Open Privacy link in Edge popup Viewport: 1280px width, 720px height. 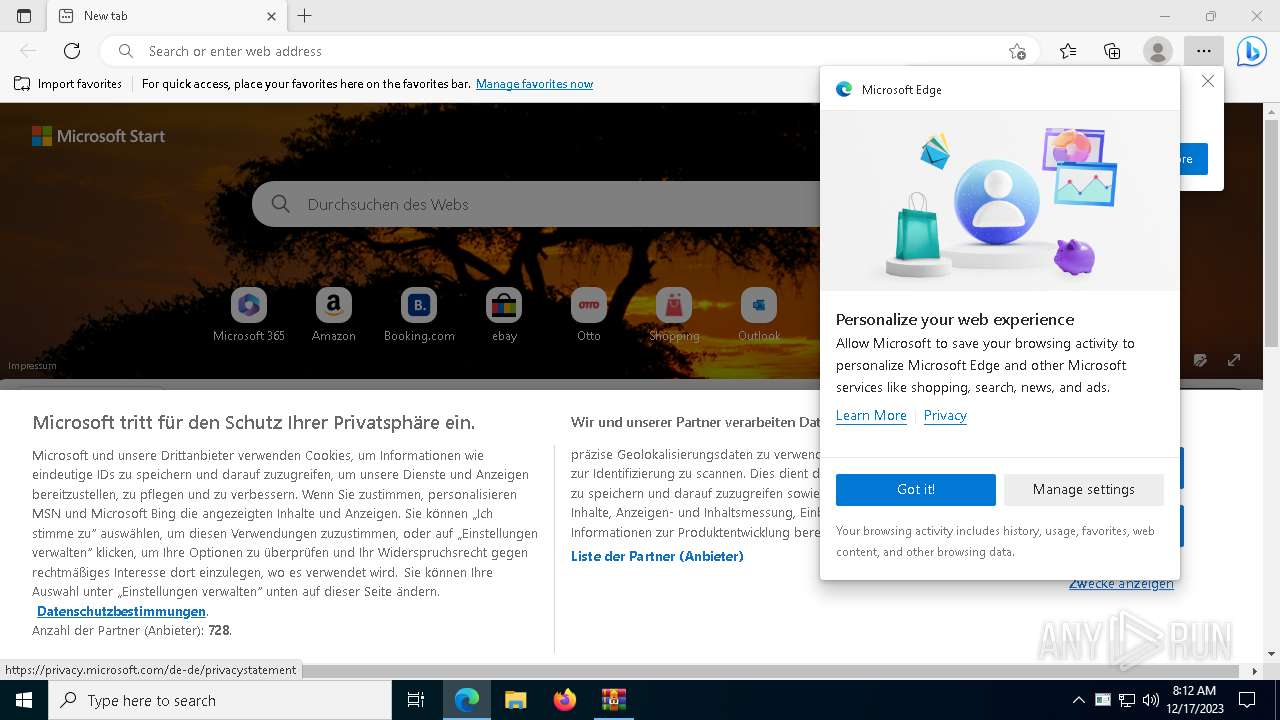coord(945,415)
